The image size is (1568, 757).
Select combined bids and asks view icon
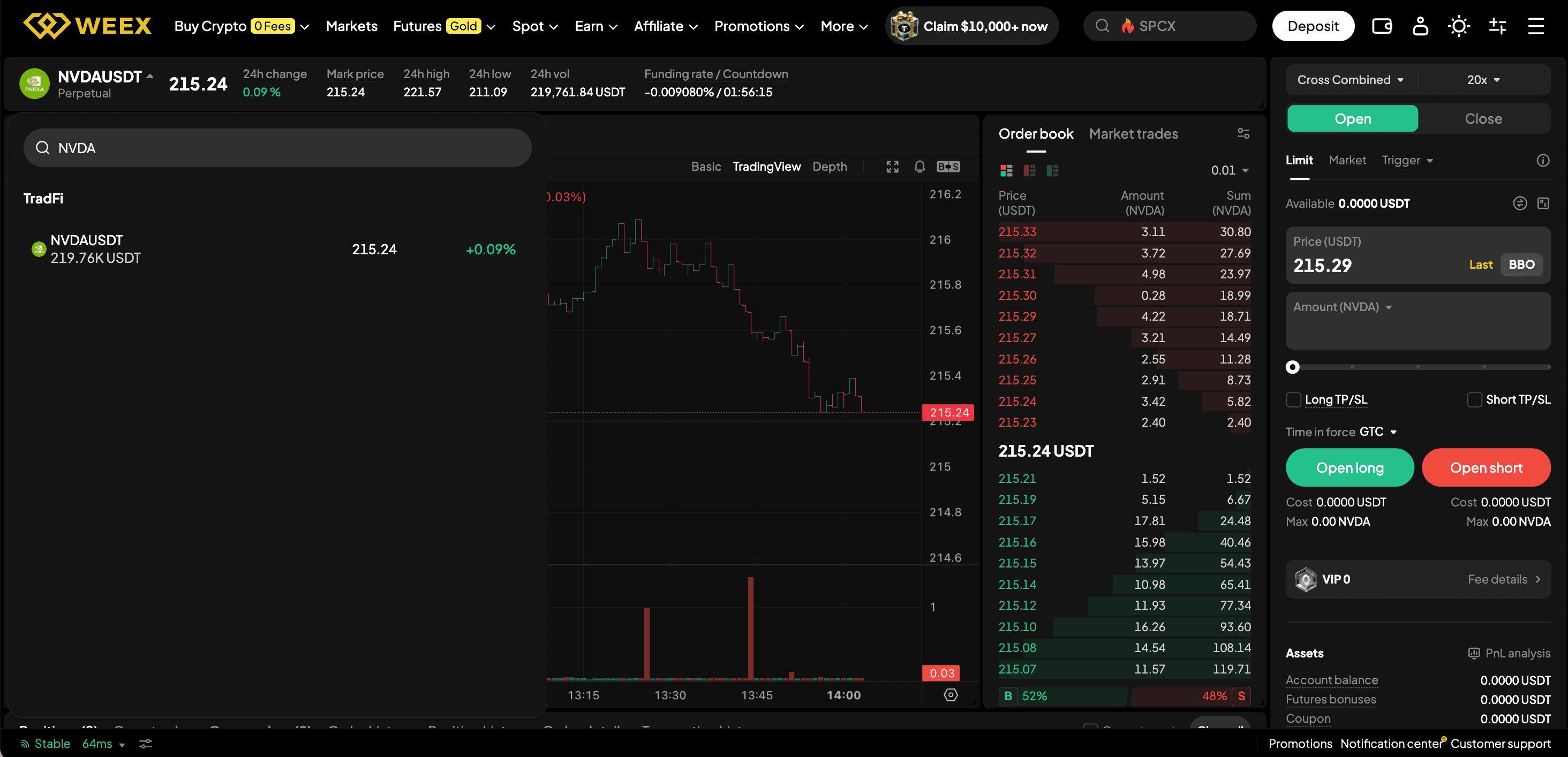[x=1006, y=170]
